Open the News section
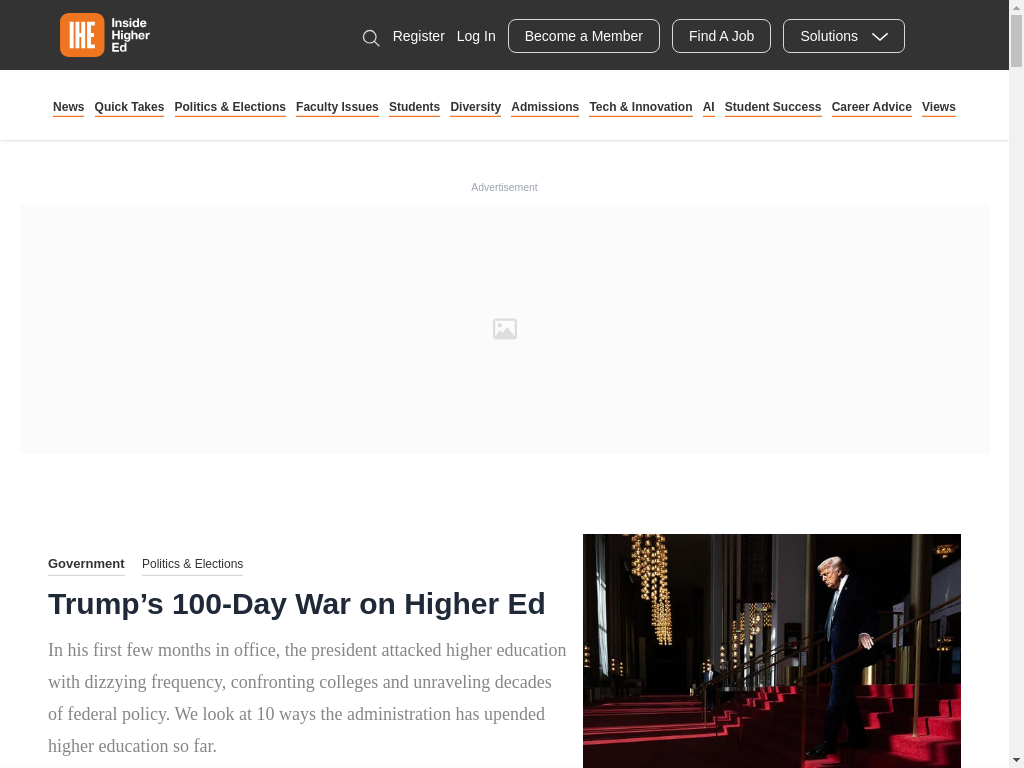This screenshot has width=1024, height=768. [x=69, y=107]
